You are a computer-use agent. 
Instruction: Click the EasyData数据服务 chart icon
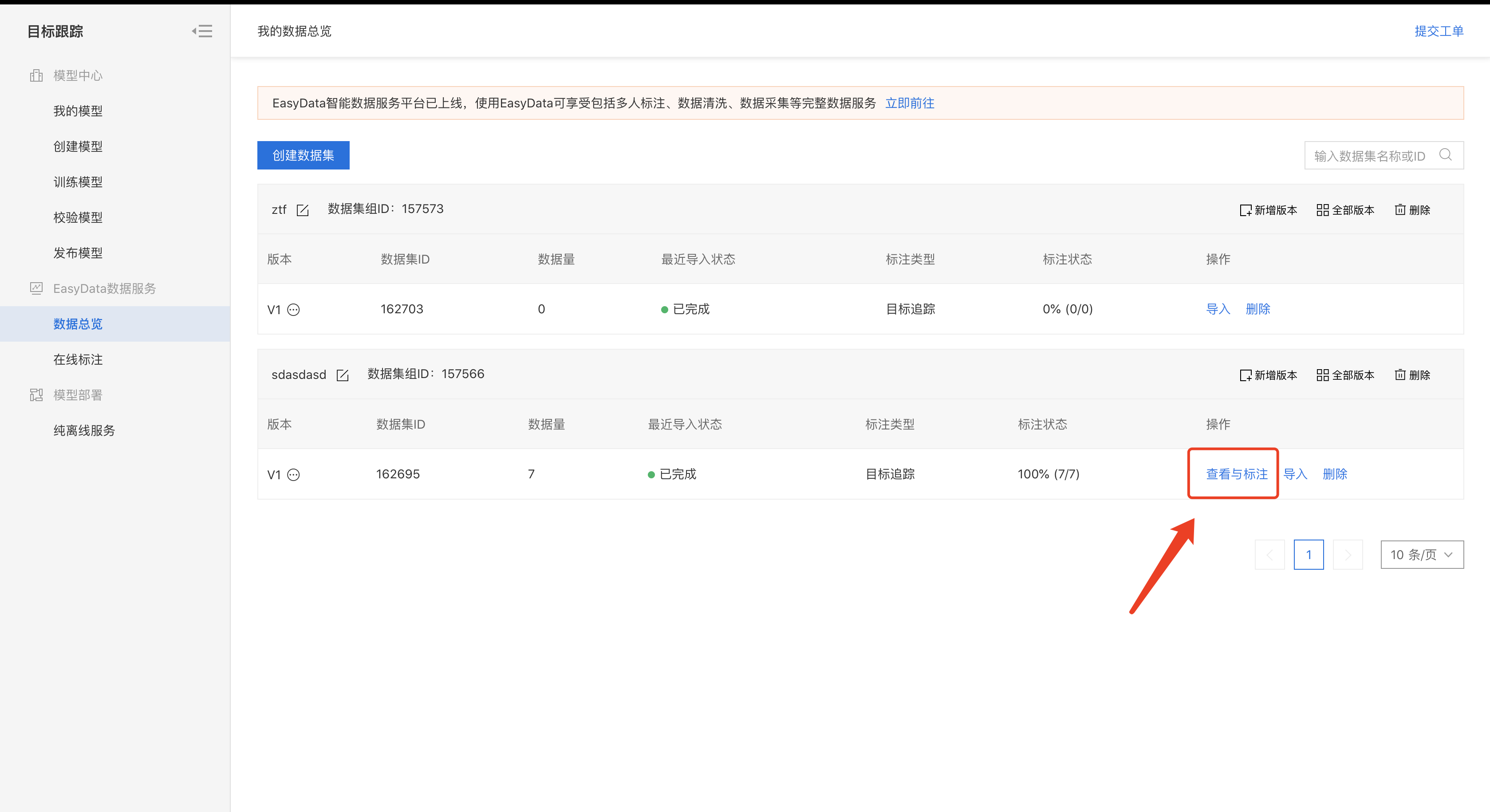click(x=36, y=288)
